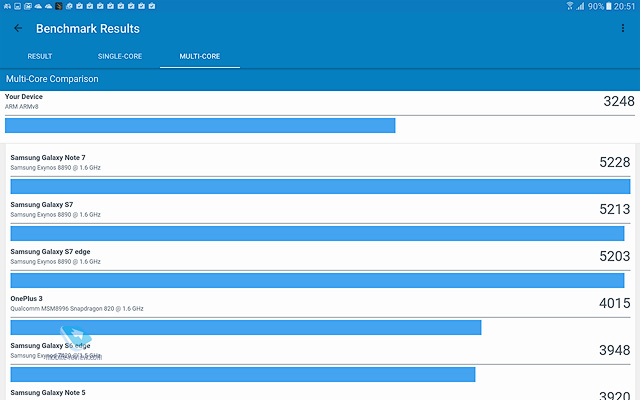Tap the 90% battery percentage
The image size is (640, 400).
596,6
